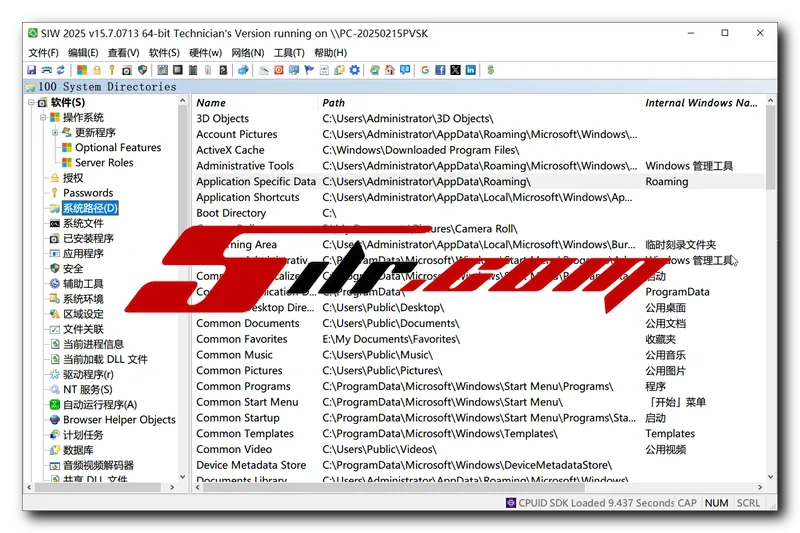Open the 自动运行程序(A) tree item

point(99,405)
